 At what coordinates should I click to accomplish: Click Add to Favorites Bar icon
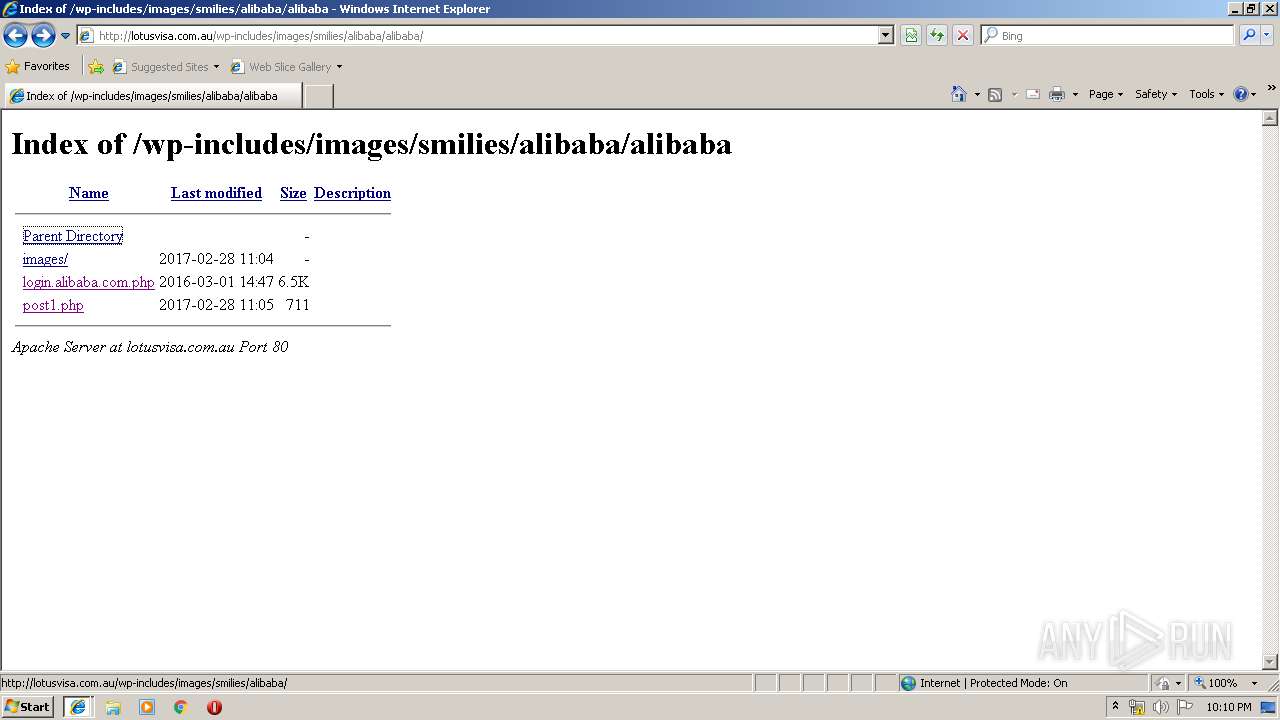[x=96, y=67]
